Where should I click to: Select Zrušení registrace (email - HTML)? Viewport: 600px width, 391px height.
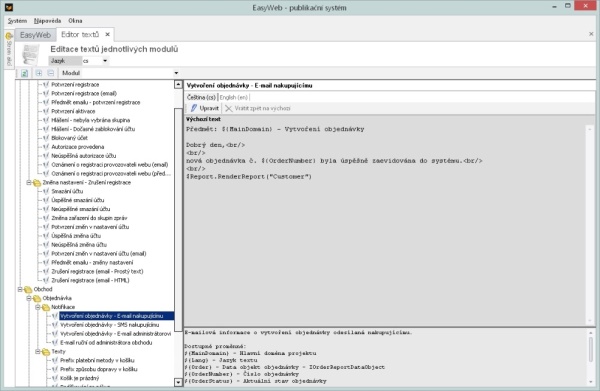coord(90,280)
